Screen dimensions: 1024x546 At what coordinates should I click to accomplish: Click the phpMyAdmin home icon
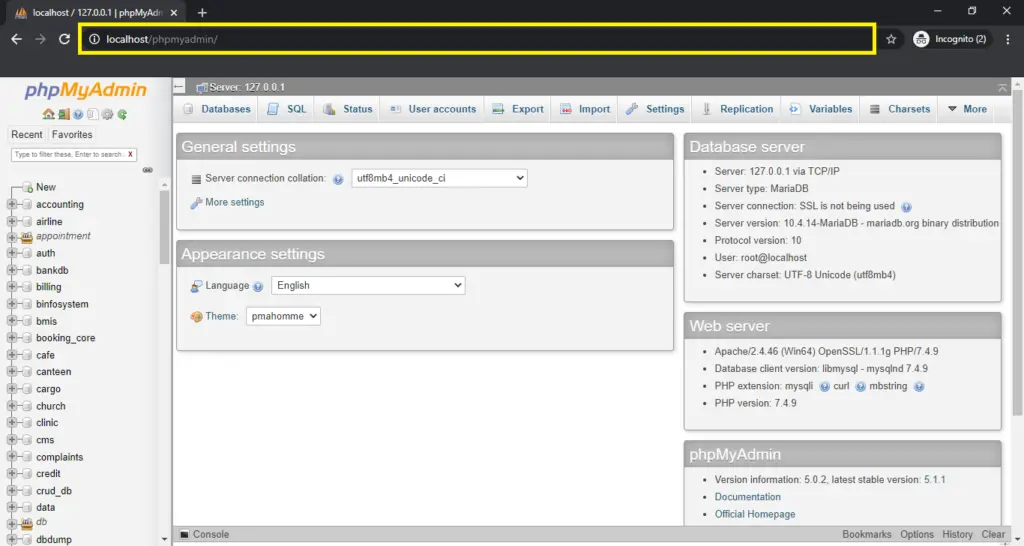click(x=48, y=115)
